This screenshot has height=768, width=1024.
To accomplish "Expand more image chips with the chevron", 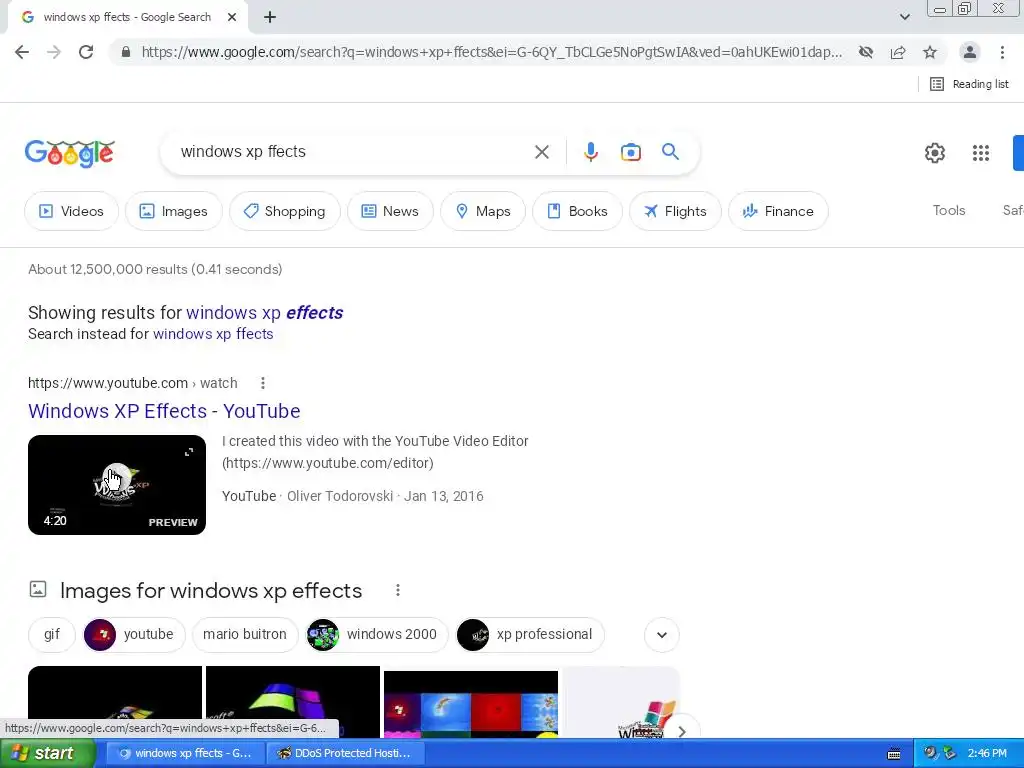I will (x=662, y=635).
